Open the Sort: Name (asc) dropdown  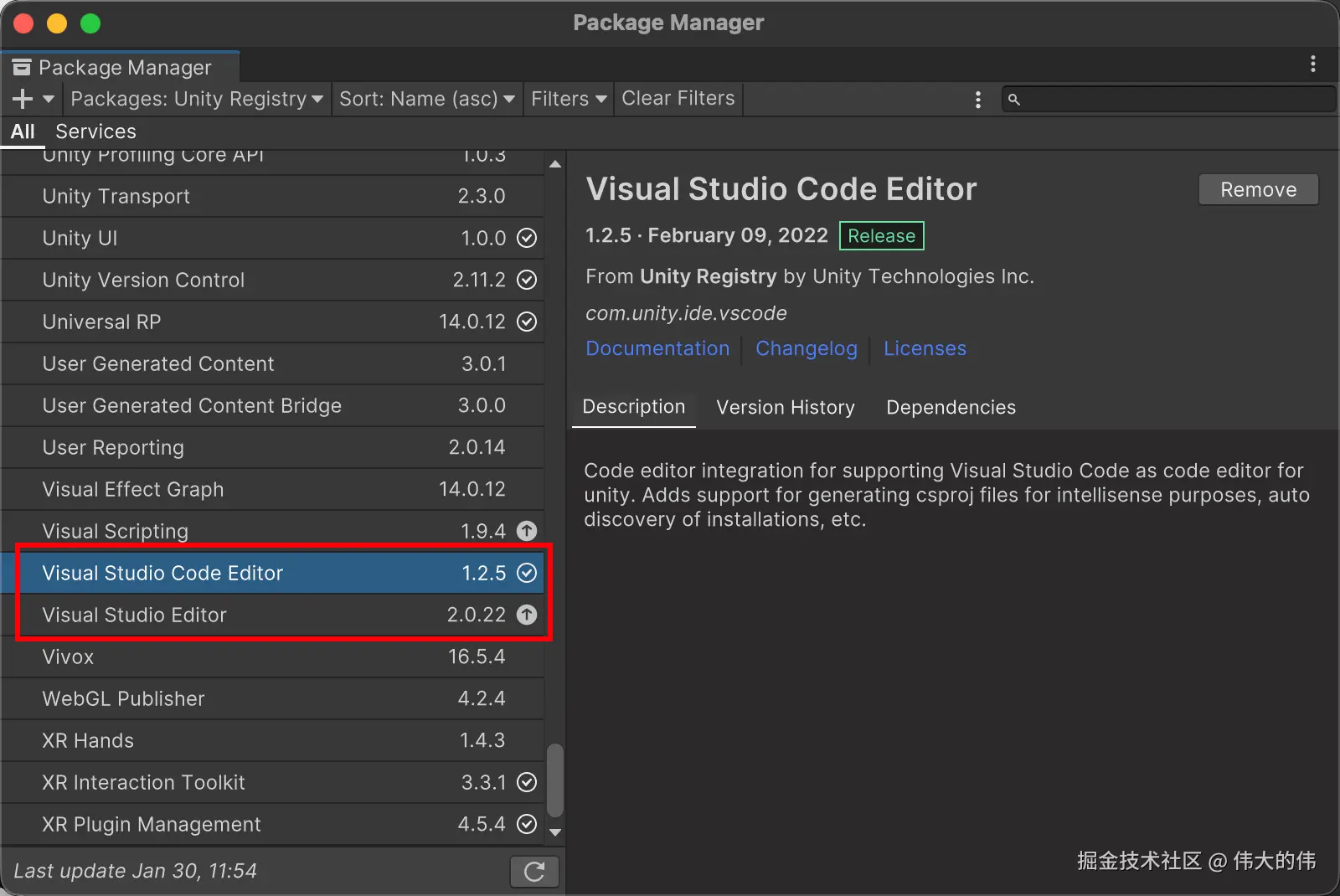pos(427,99)
